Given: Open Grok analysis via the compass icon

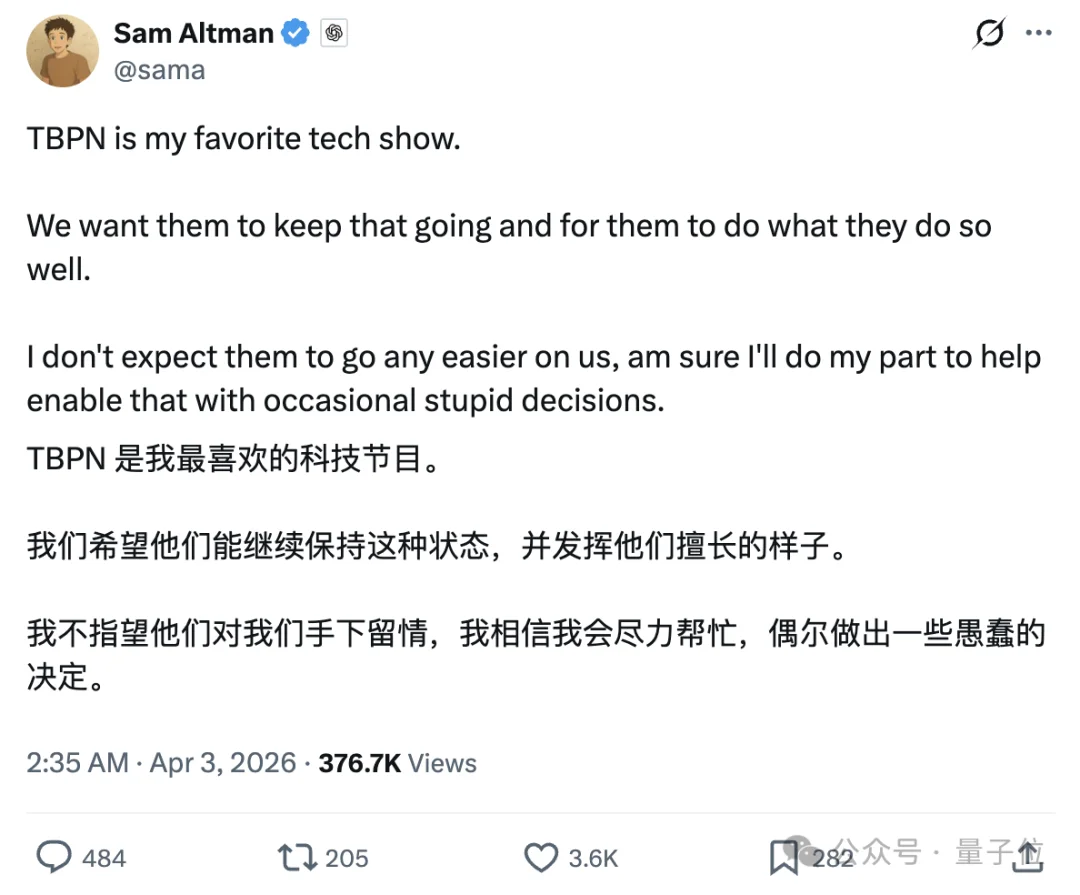Looking at the screenshot, I should tap(988, 33).
